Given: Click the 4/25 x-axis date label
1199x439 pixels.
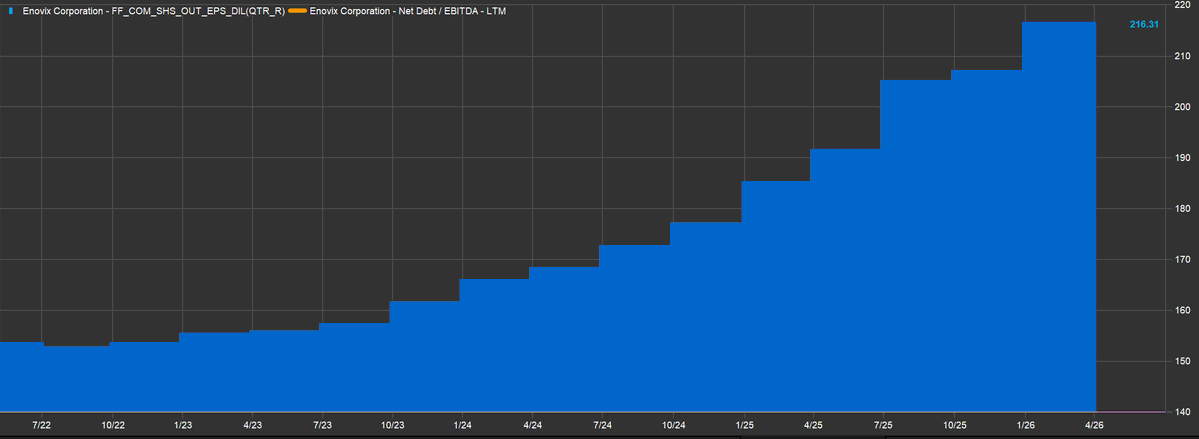Looking at the screenshot, I should [x=814, y=424].
